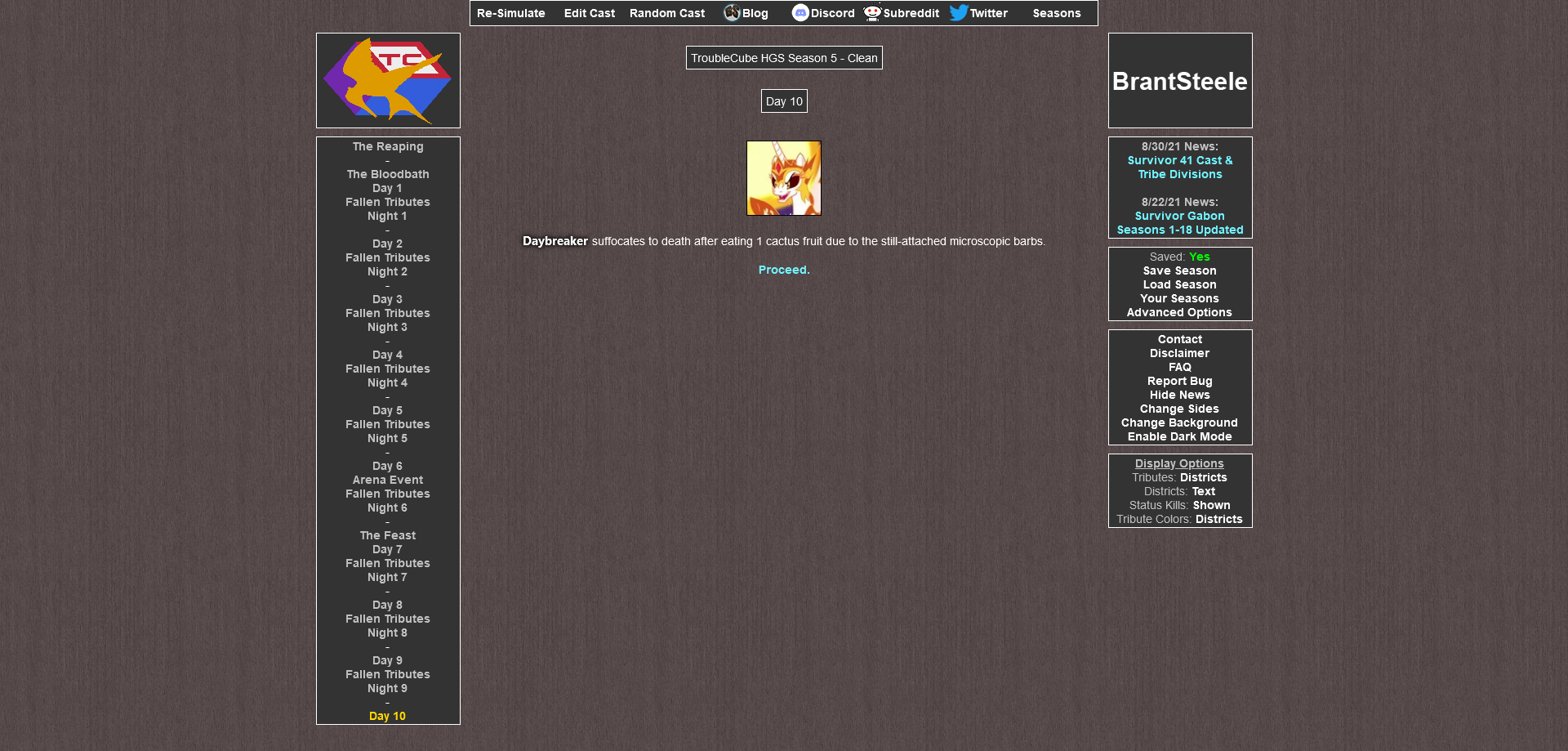Open Night 4 in sidebar
Viewport: 1568px width, 751px height.
point(388,382)
